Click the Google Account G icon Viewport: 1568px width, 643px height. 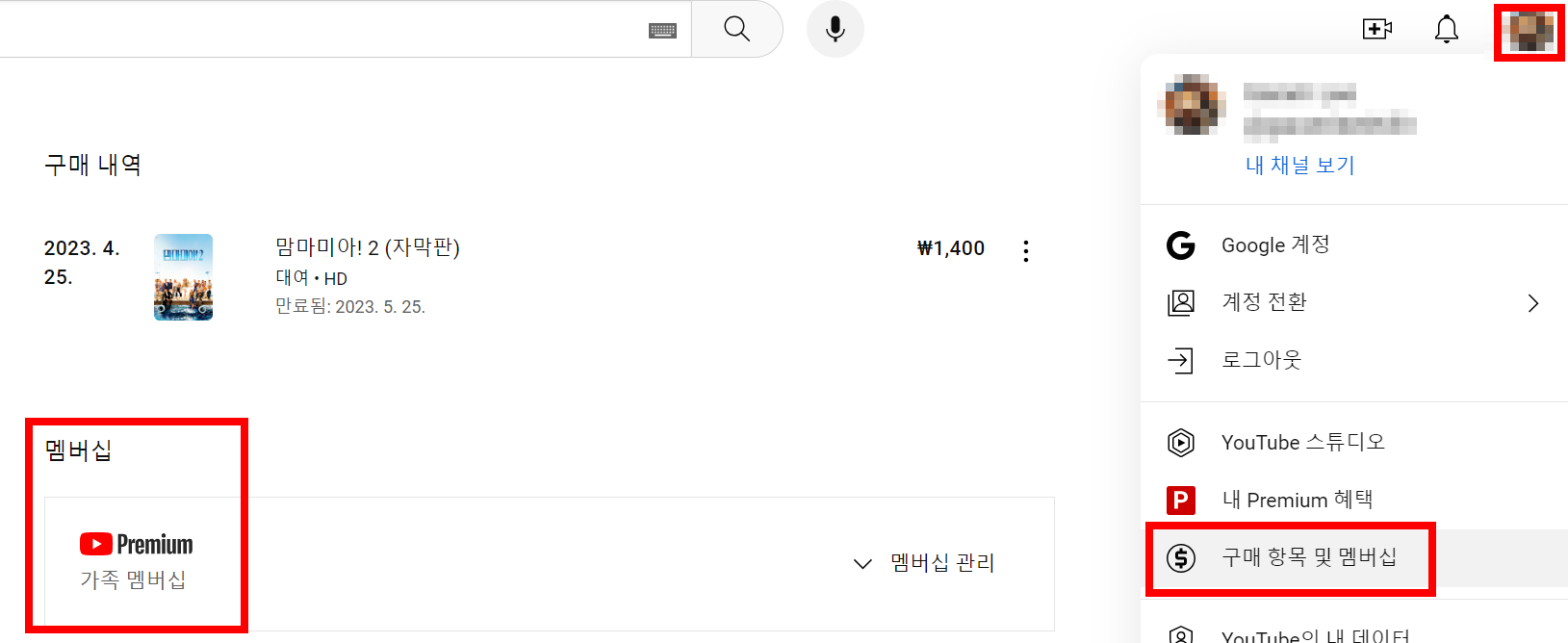[x=1179, y=244]
